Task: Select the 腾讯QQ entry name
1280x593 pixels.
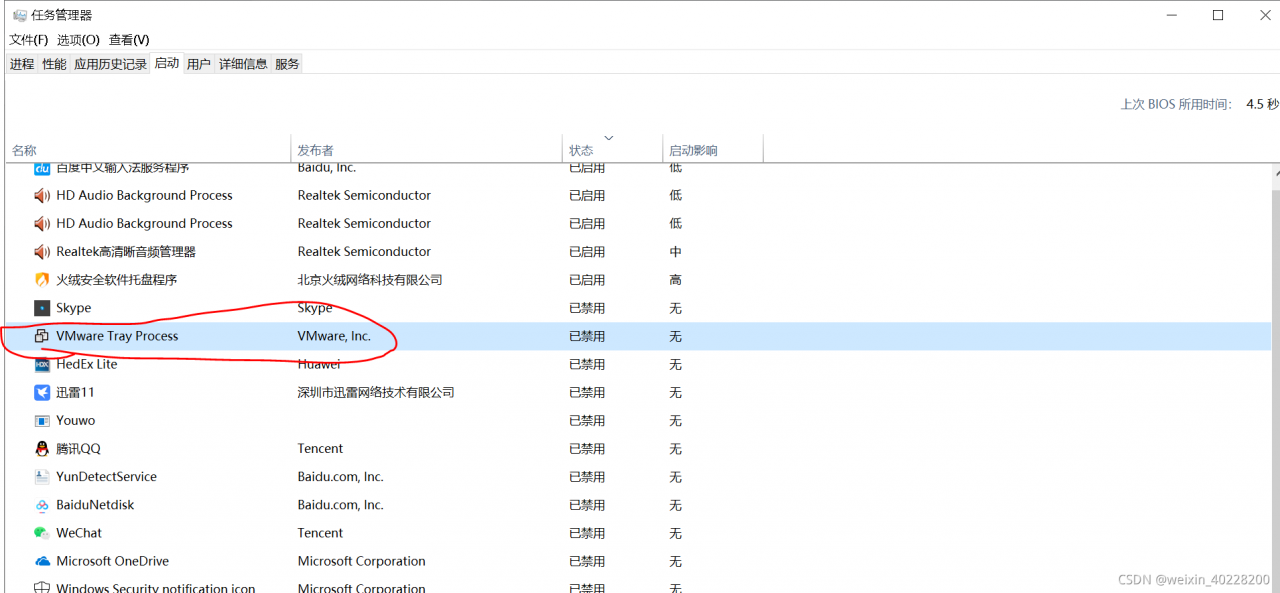Action: (x=78, y=449)
